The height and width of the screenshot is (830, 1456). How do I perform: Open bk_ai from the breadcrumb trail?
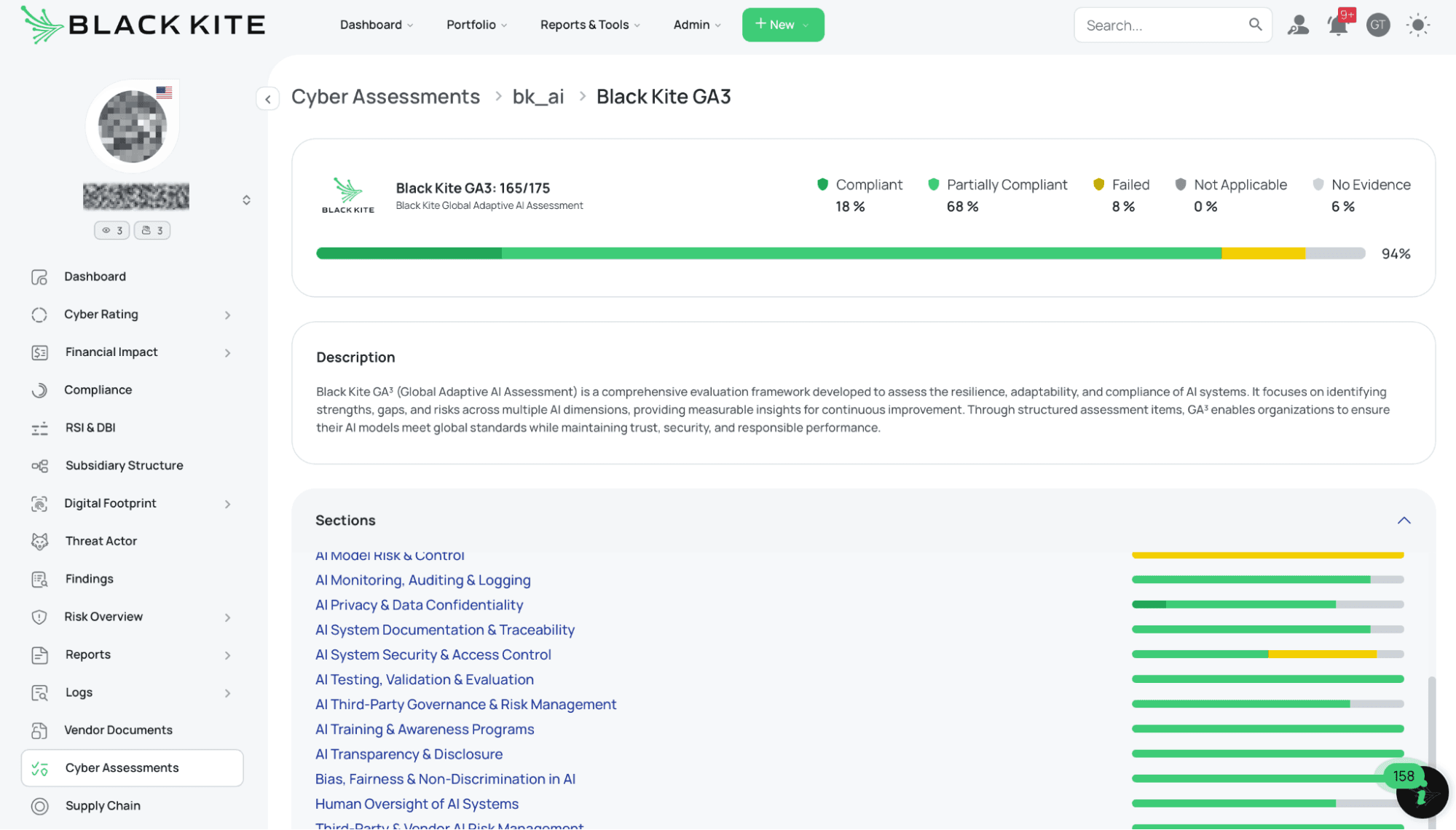(x=538, y=96)
